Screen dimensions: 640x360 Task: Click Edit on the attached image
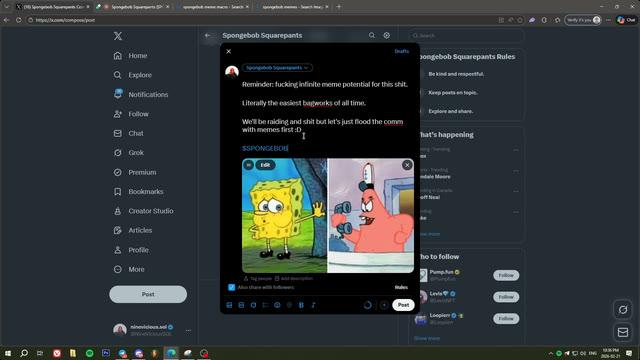265,165
